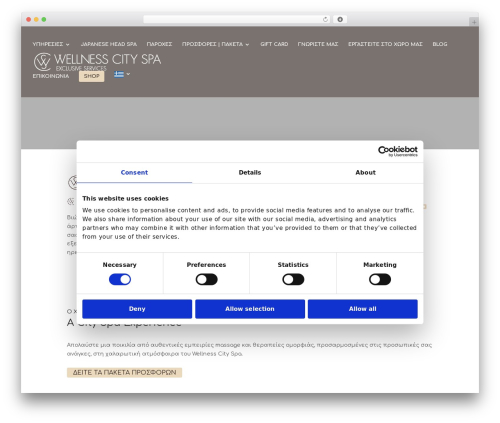This screenshot has height=423, width=500.
Task: Enable the Preferences cookies switch
Action: (x=206, y=279)
